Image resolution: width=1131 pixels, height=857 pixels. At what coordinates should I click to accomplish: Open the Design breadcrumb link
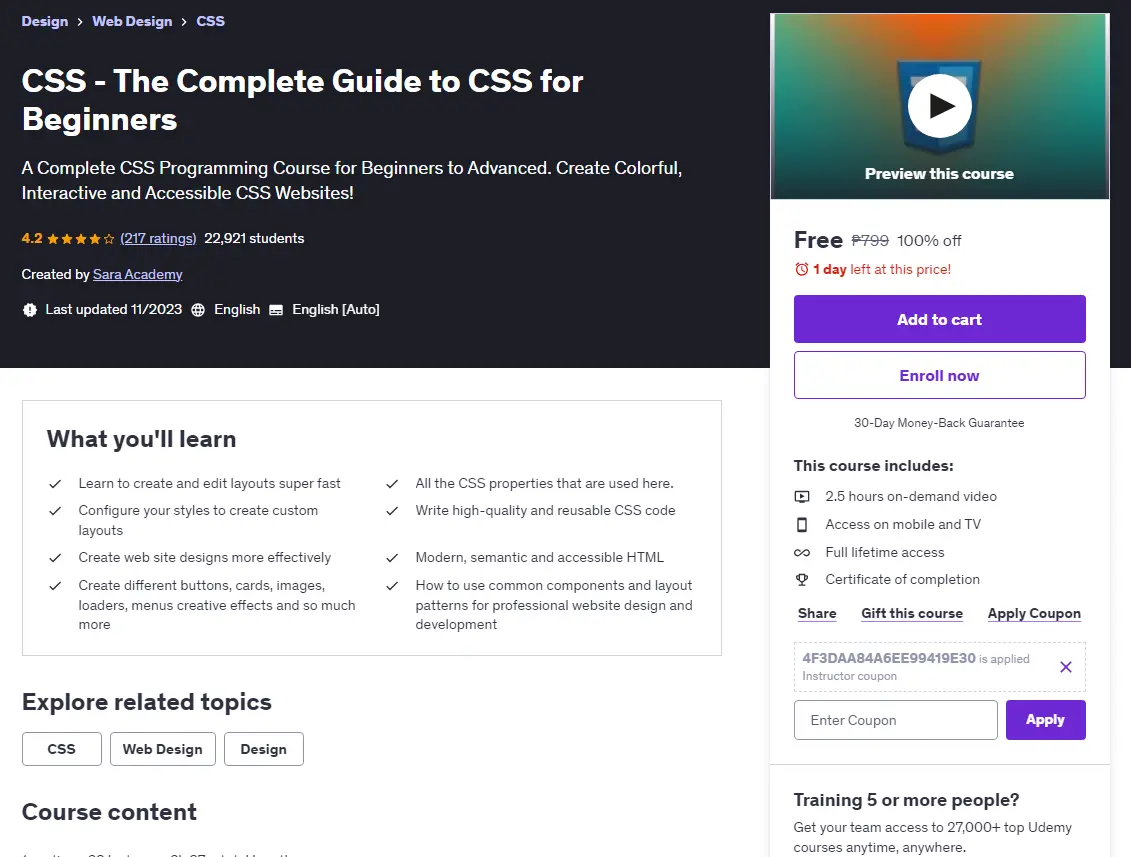tap(45, 22)
